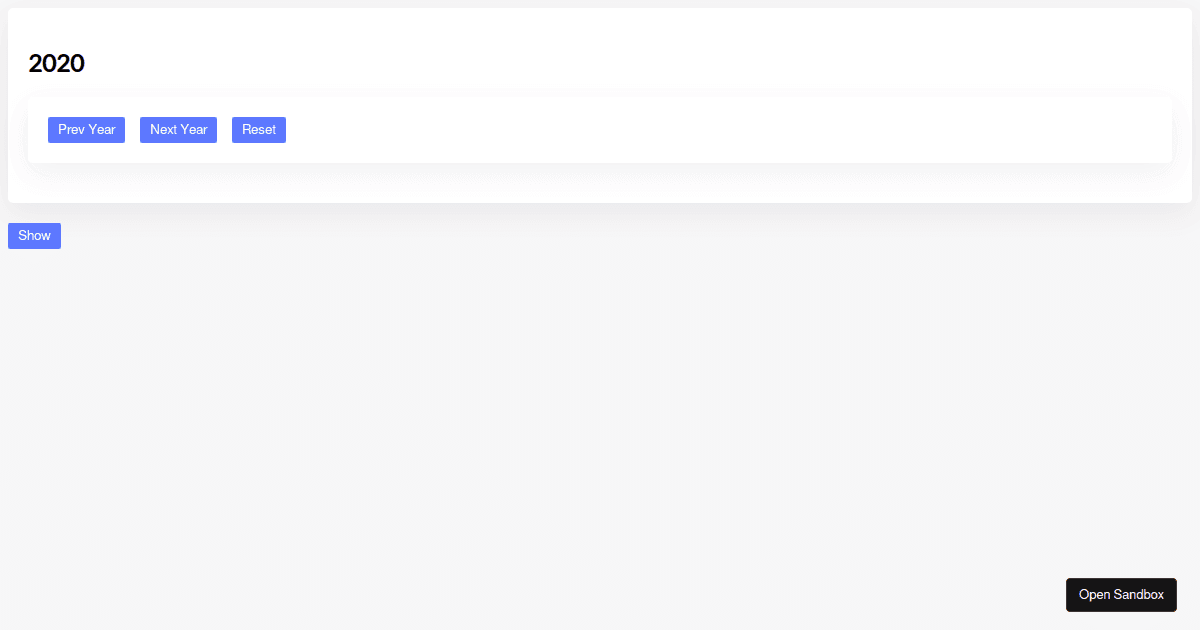Launch the Open Sandbox link
This screenshot has height=630, width=1200.
click(x=1121, y=594)
